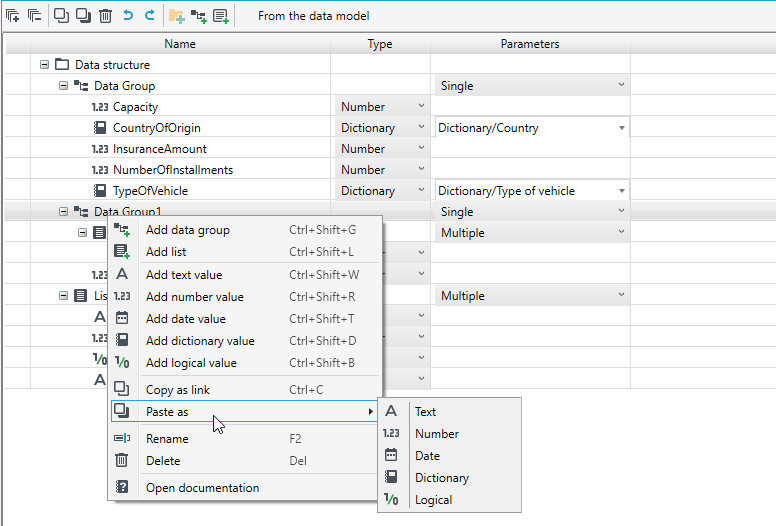Viewport: 776px width, 526px height.
Task: Click the group icon beside Data Group1
Action: (81, 211)
